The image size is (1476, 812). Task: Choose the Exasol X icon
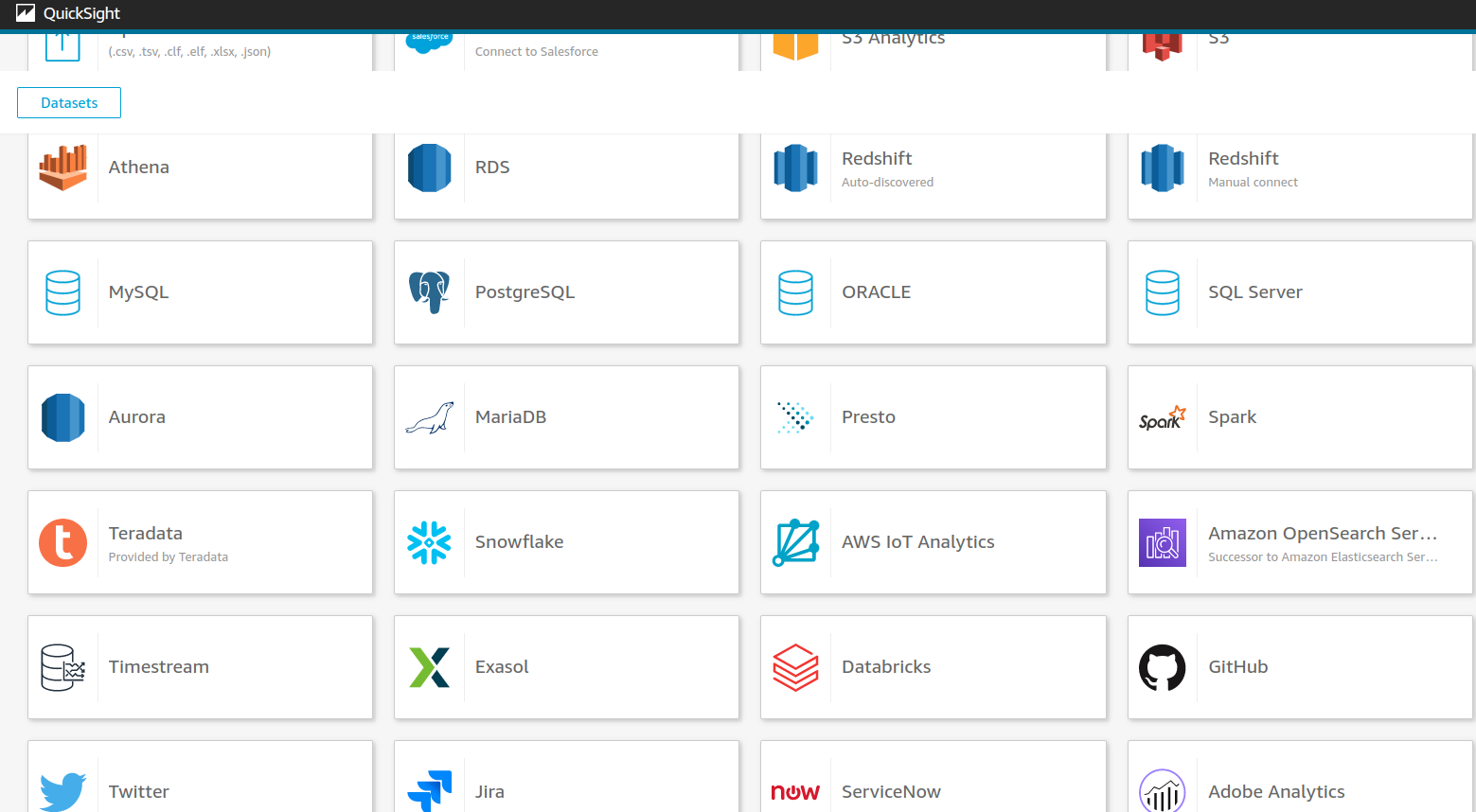(x=430, y=667)
